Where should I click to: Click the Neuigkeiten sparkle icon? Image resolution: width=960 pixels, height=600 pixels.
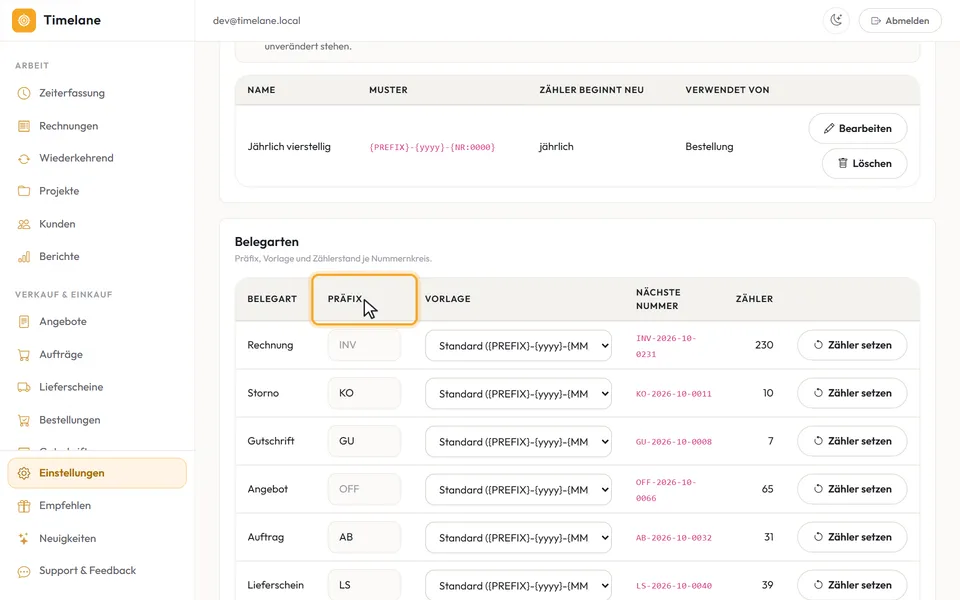24,539
